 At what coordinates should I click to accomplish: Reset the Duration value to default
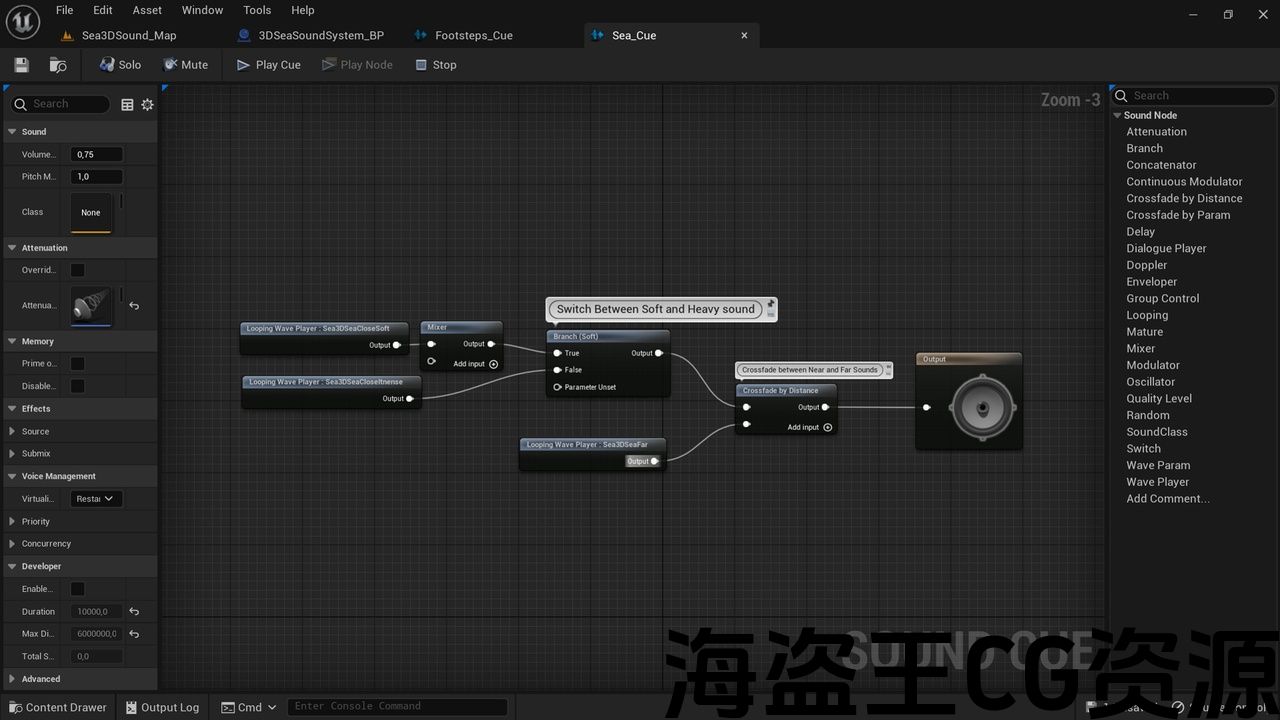click(134, 612)
